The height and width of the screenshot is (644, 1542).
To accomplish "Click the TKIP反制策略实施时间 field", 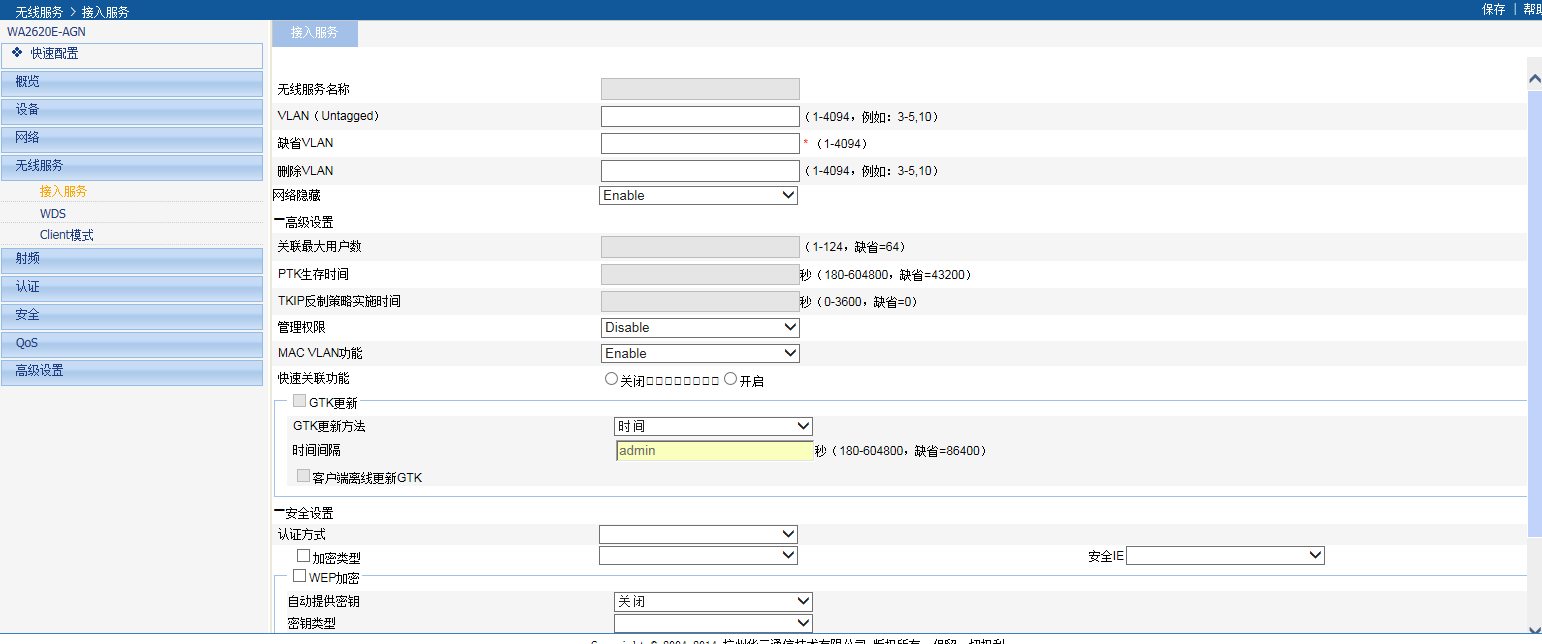I will [x=700, y=301].
